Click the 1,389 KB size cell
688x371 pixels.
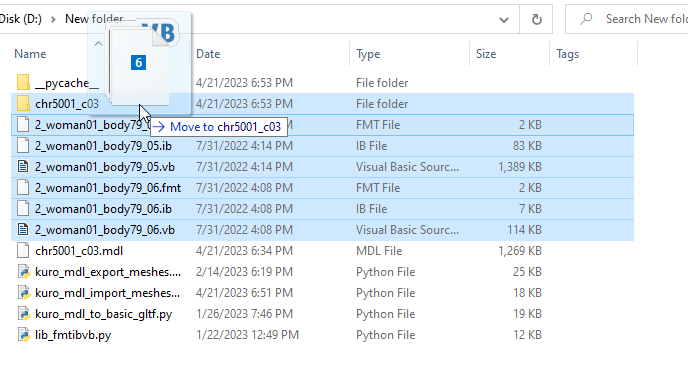520,167
